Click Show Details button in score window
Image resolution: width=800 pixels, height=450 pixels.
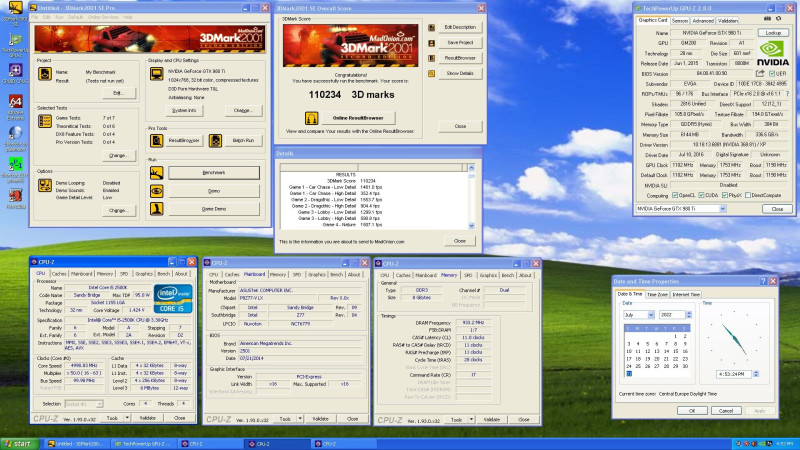pos(460,73)
